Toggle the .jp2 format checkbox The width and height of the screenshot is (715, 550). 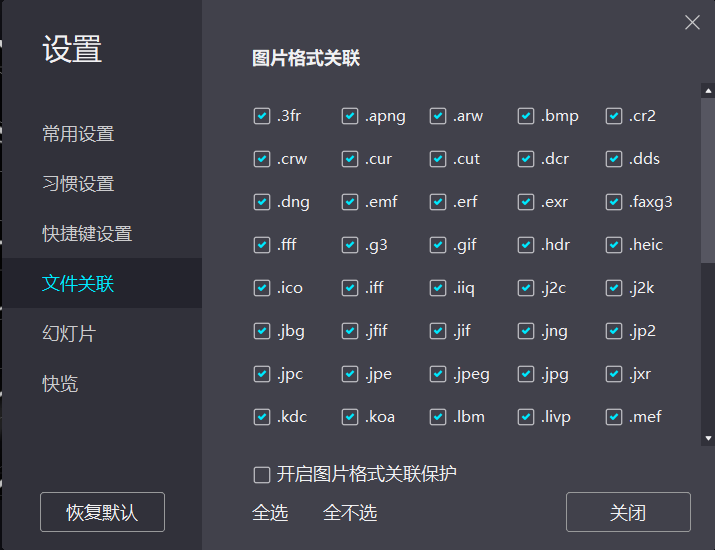[x=614, y=331]
